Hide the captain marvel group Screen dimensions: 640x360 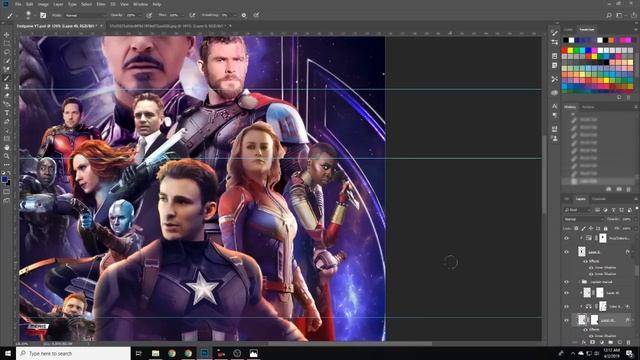click(567, 282)
